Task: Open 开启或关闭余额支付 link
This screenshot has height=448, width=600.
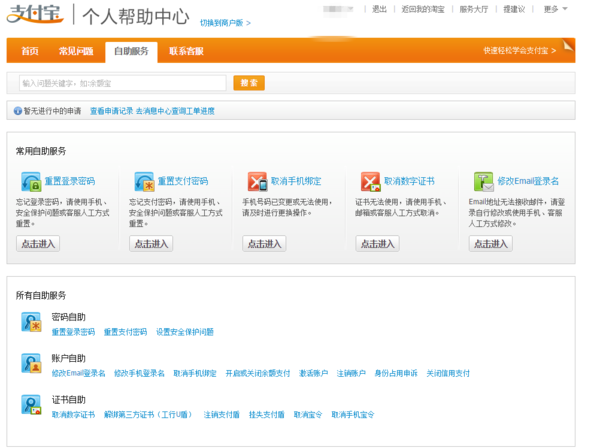Action: [258, 373]
